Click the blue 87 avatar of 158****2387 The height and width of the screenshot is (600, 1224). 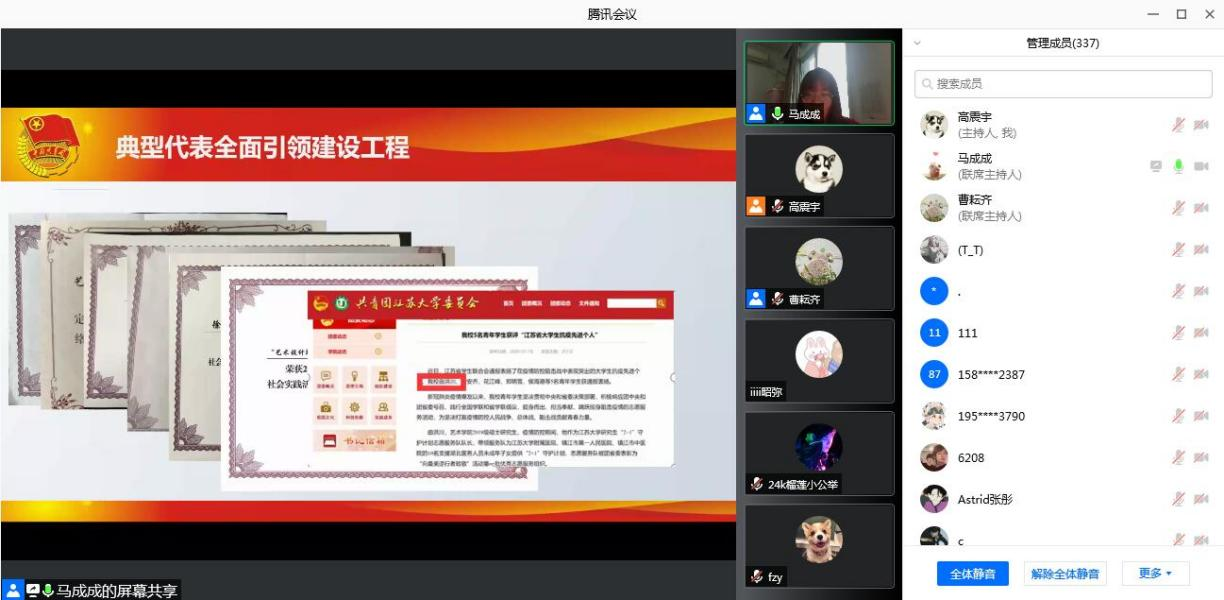(x=934, y=375)
